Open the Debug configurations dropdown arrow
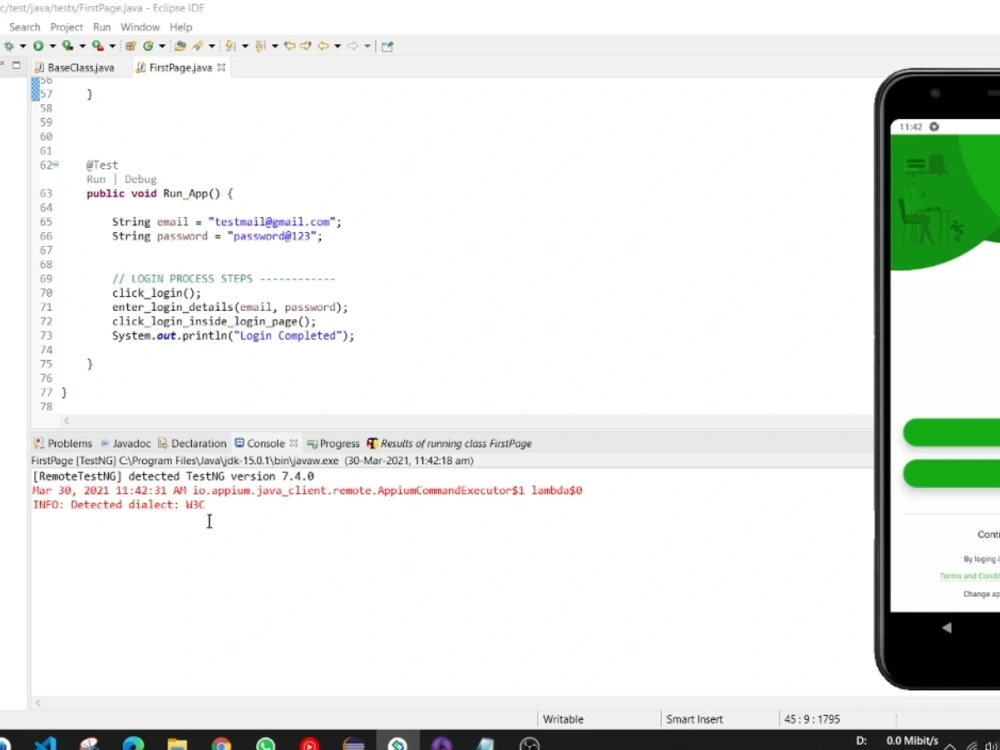The width and height of the screenshot is (1000, 750). click(x=22, y=46)
